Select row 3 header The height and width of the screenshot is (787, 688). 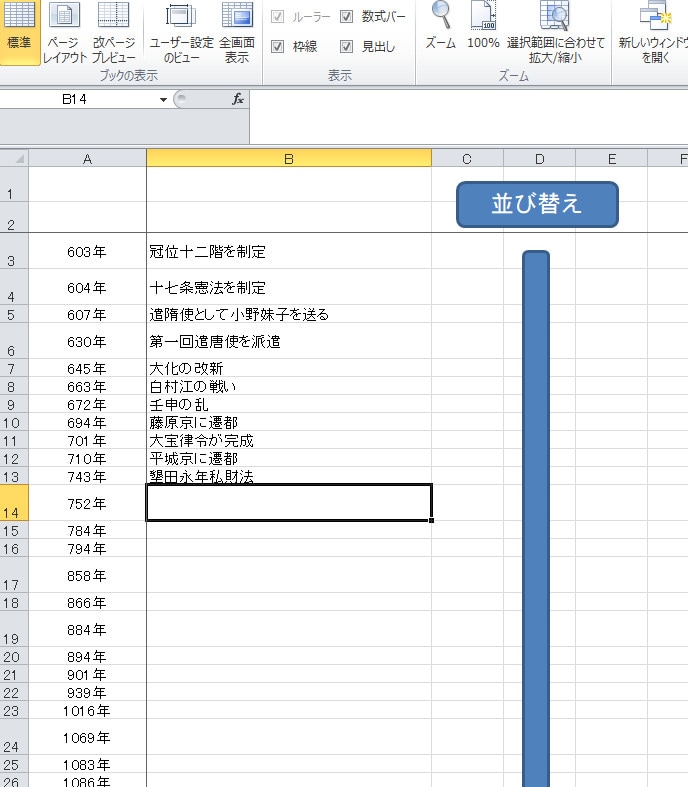point(14,251)
